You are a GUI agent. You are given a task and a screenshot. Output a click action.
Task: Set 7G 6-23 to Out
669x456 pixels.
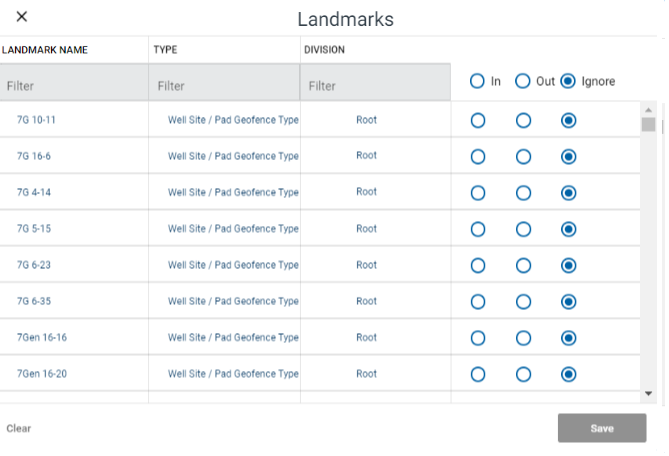pos(523,265)
